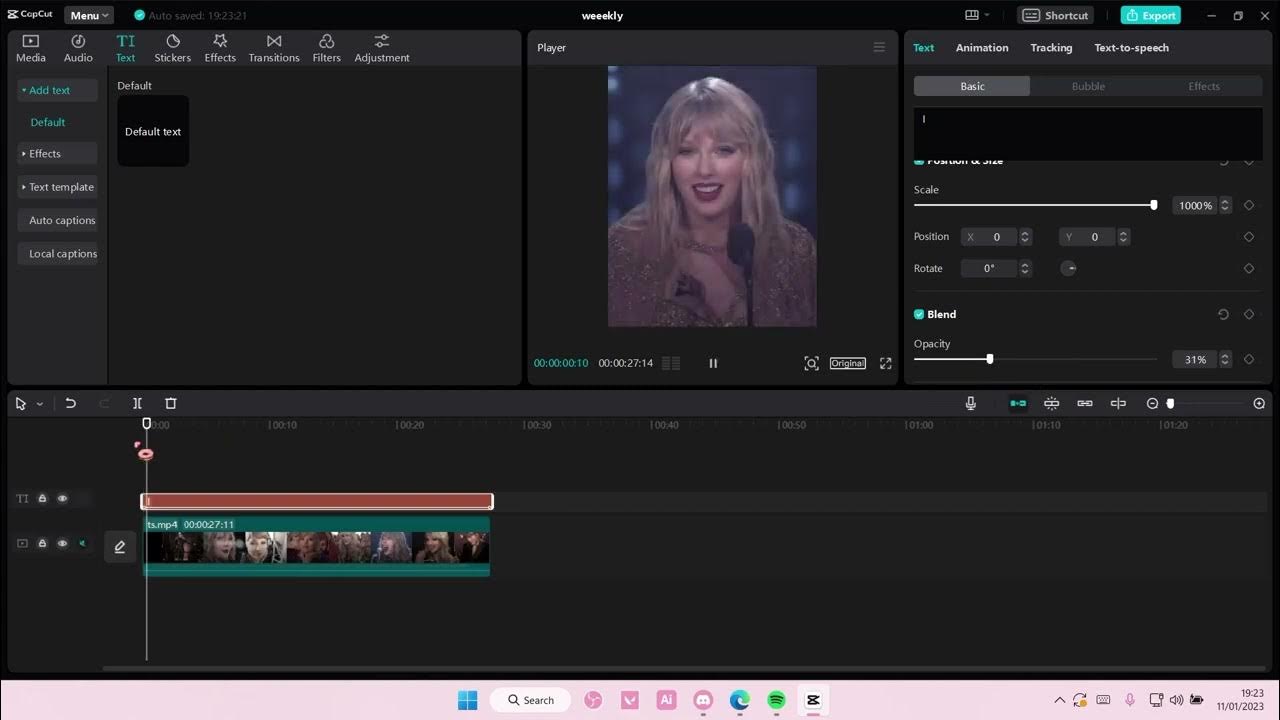Toggle the linkage icon in timeline toolbar

coord(1085,403)
